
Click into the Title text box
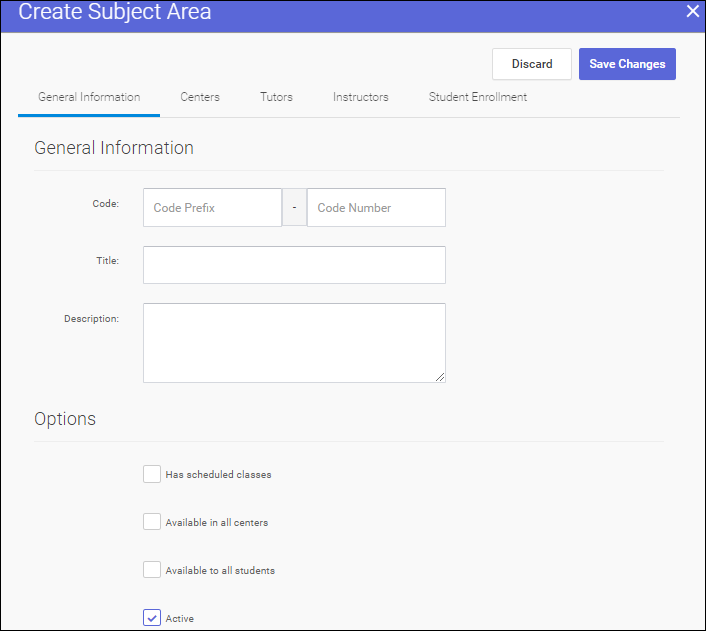pos(294,265)
